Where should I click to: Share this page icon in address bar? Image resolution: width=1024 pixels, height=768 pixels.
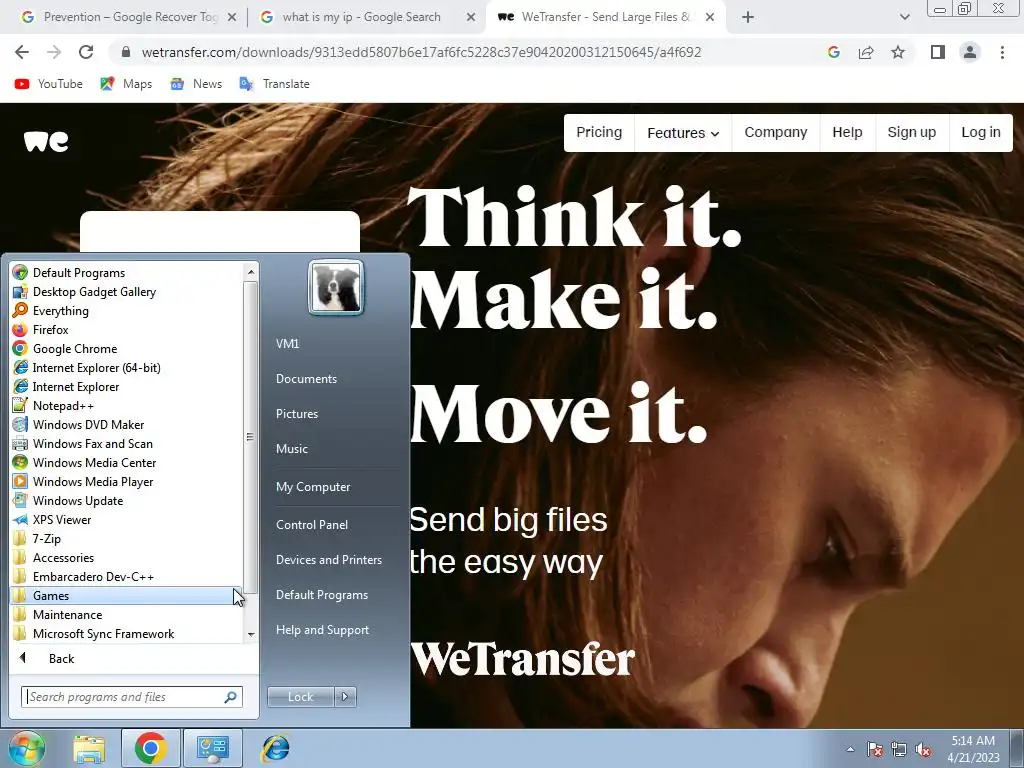(866, 52)
